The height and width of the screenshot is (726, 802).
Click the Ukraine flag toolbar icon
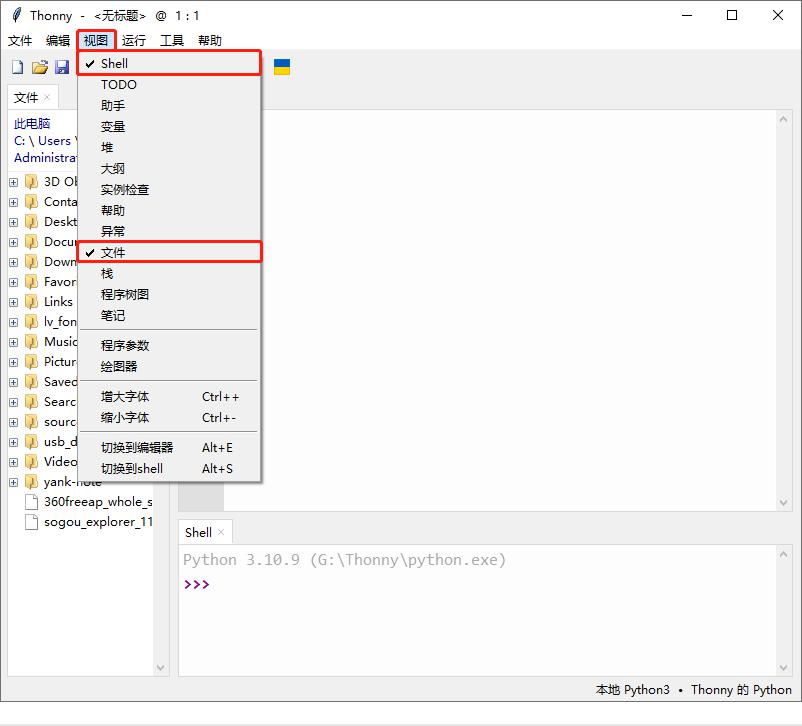point(282,67)
